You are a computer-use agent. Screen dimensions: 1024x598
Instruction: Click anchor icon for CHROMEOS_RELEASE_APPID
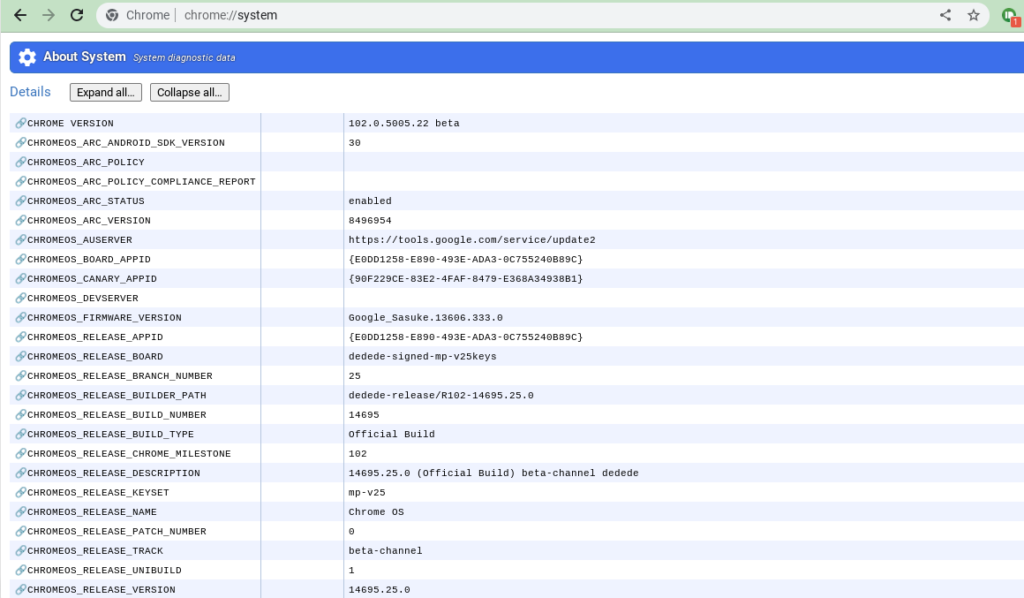pyautogui.click(x=21, y=337)
